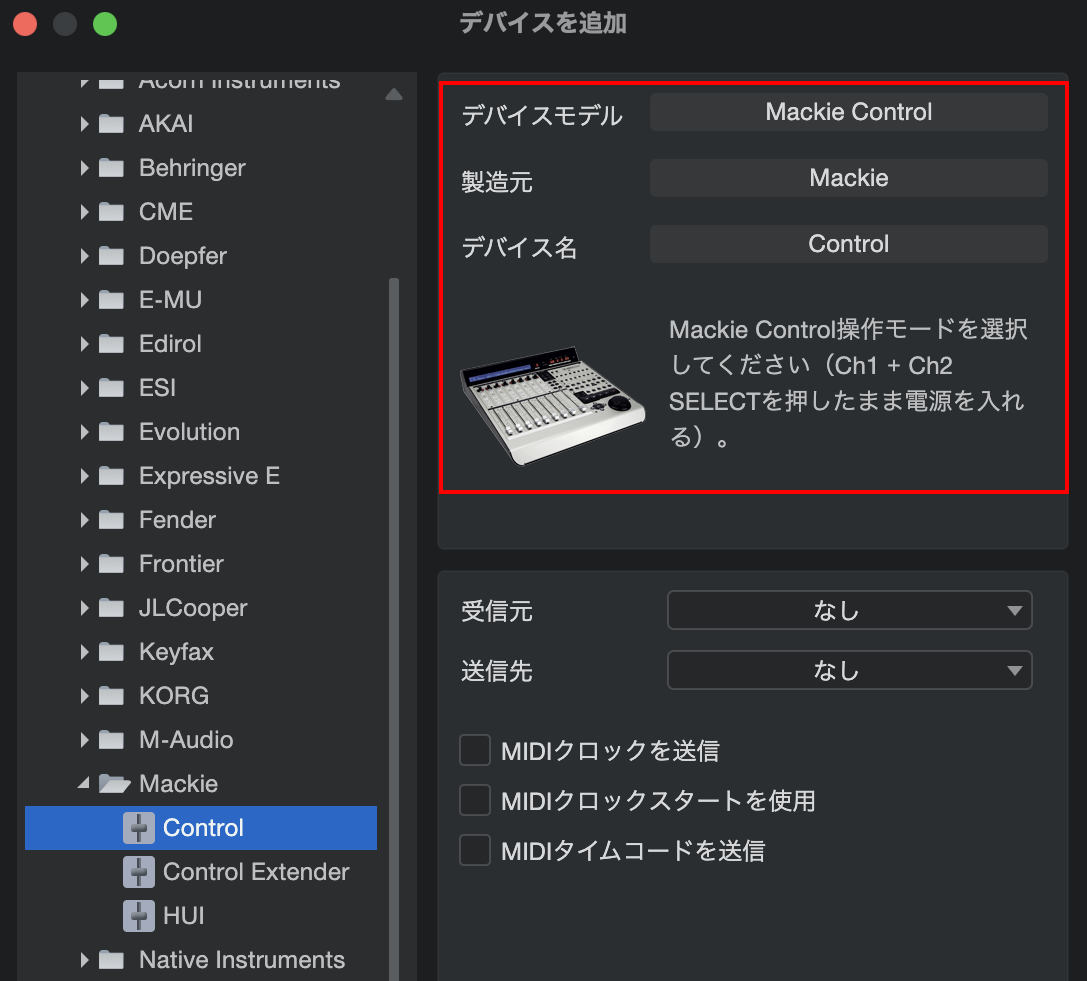The image size is (1087, 981).
Task: Click the E-MU folder icon
Action: [111, 299]
